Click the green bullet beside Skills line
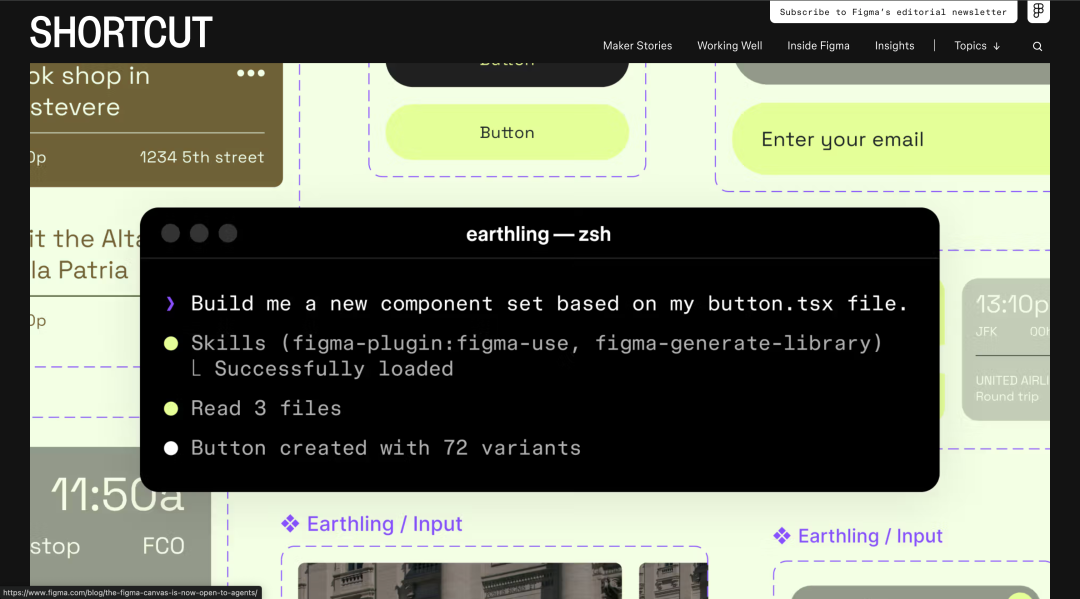 (x=171, y=344)
